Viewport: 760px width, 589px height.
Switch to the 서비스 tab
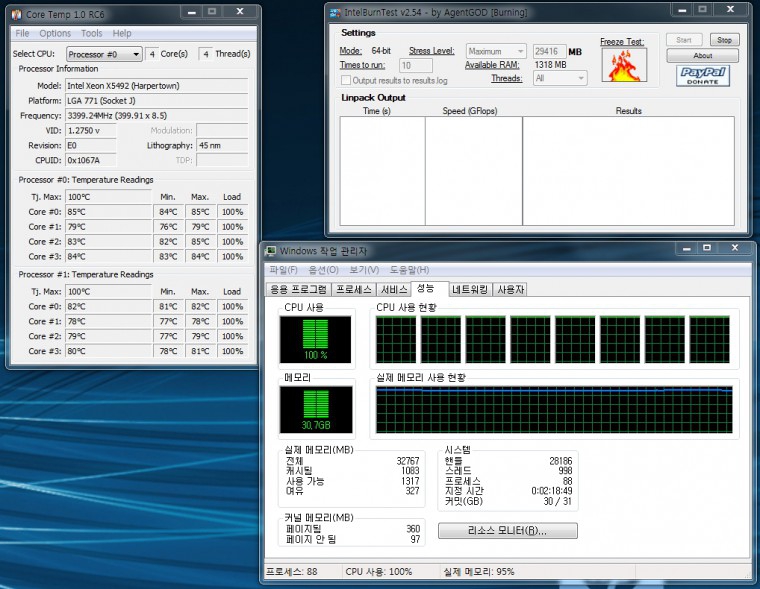click(x=394, y=289)
